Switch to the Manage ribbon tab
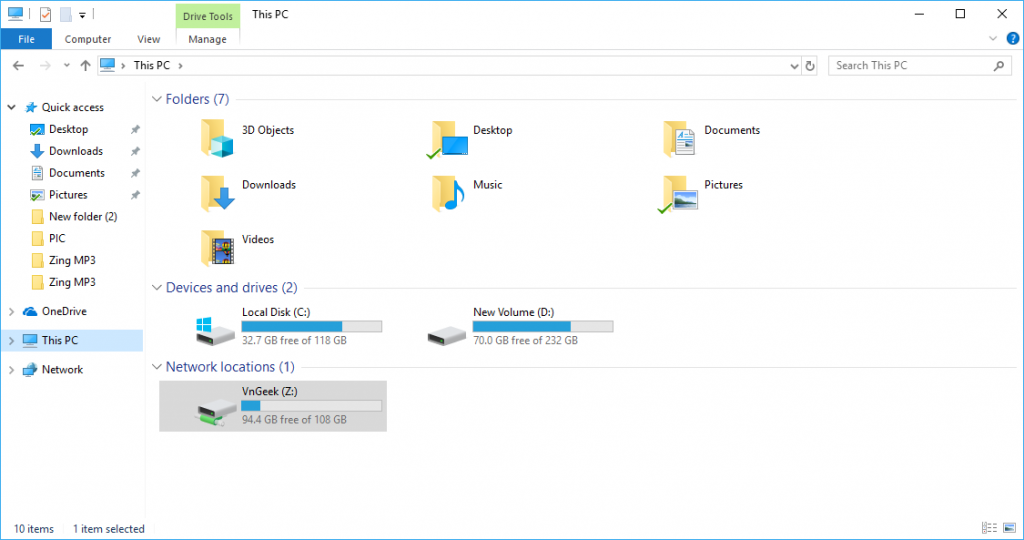The width and height of the screenshot is (1024, 540). (x=207, y=39)
